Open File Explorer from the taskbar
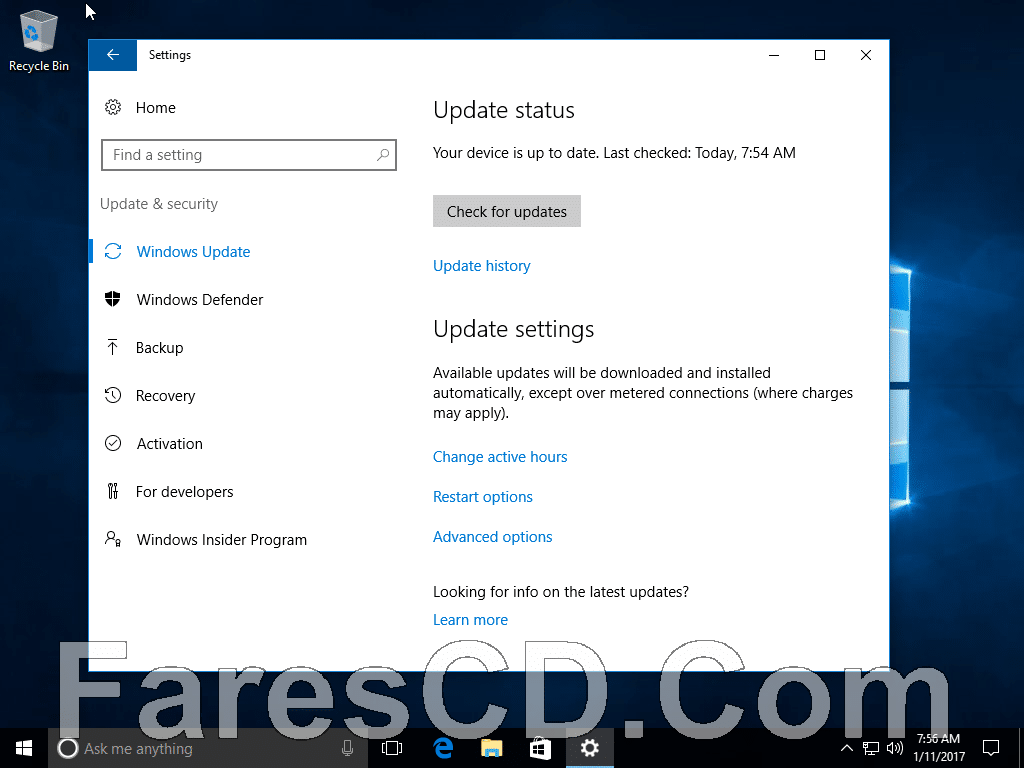The image size is (1024, 768). click(x=491, y=748)
